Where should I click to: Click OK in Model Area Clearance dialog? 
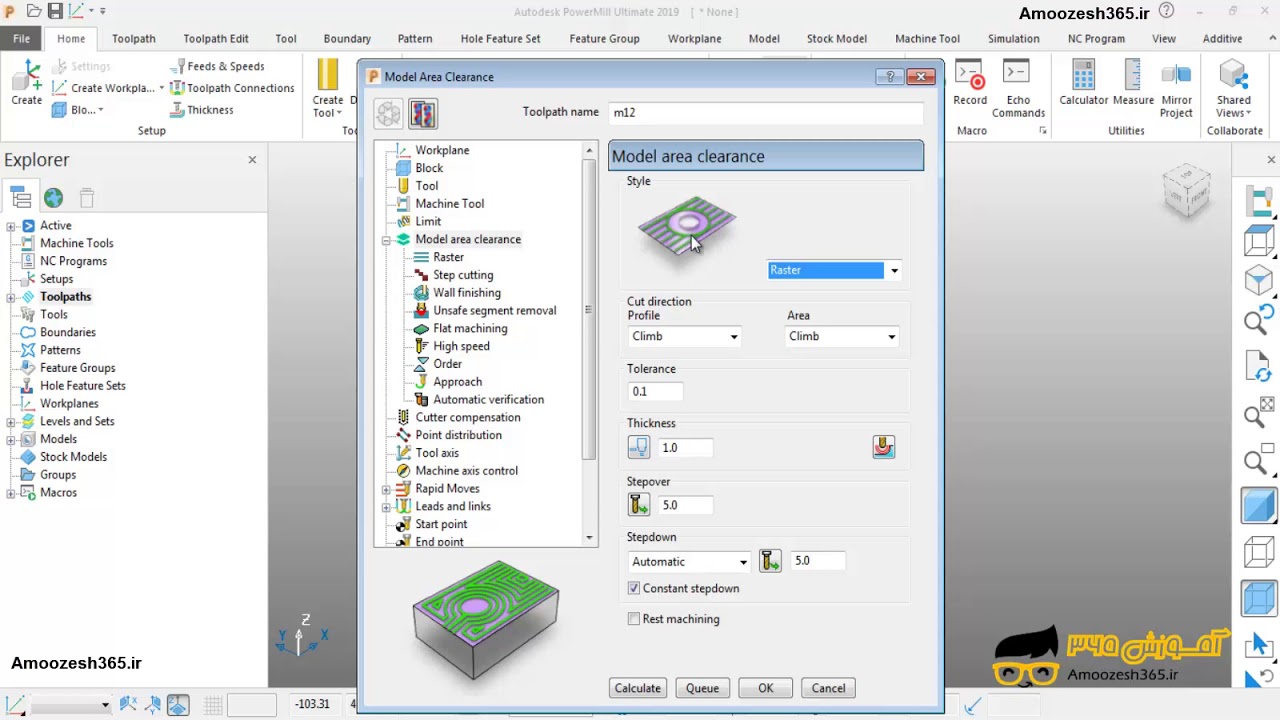(x=765, y=688)
